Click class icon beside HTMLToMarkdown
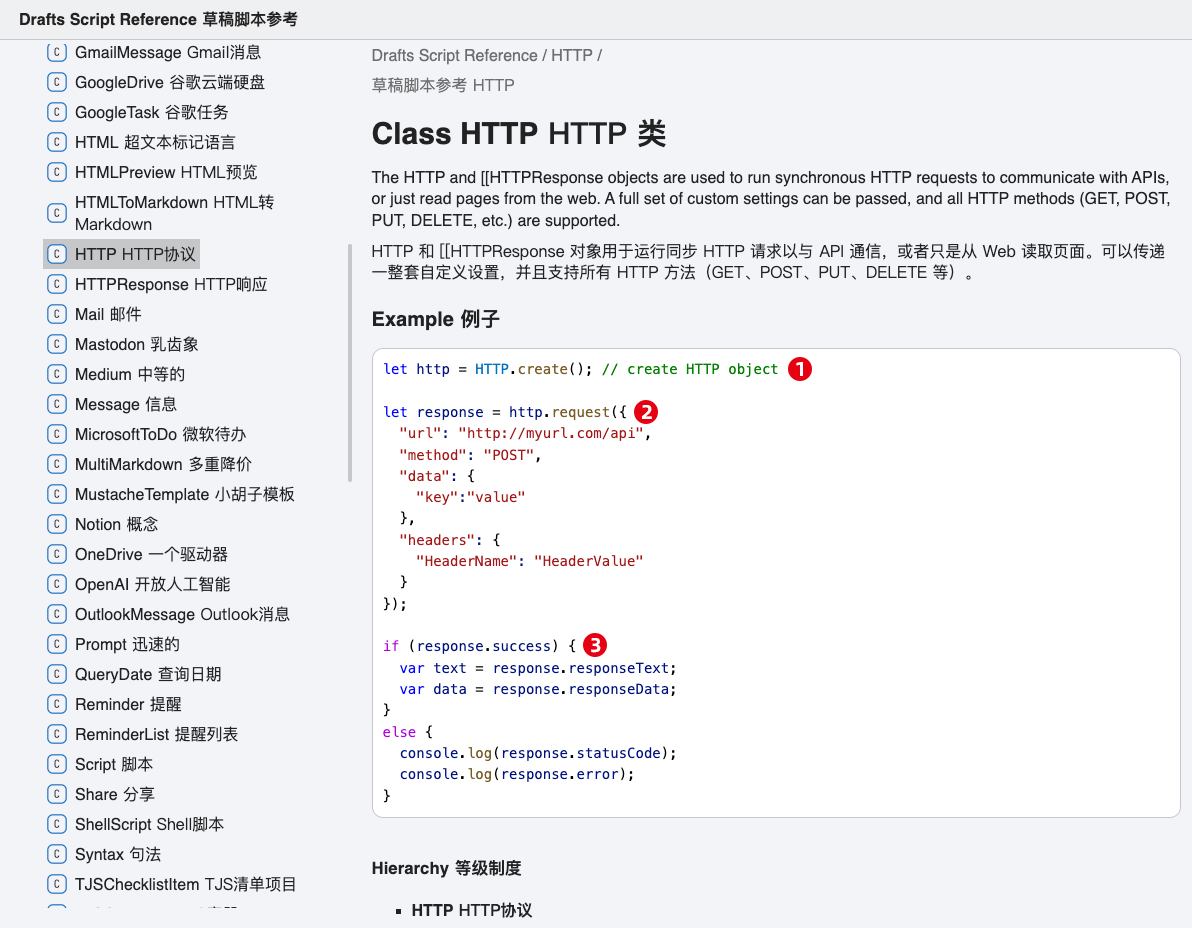 [56, 214]
